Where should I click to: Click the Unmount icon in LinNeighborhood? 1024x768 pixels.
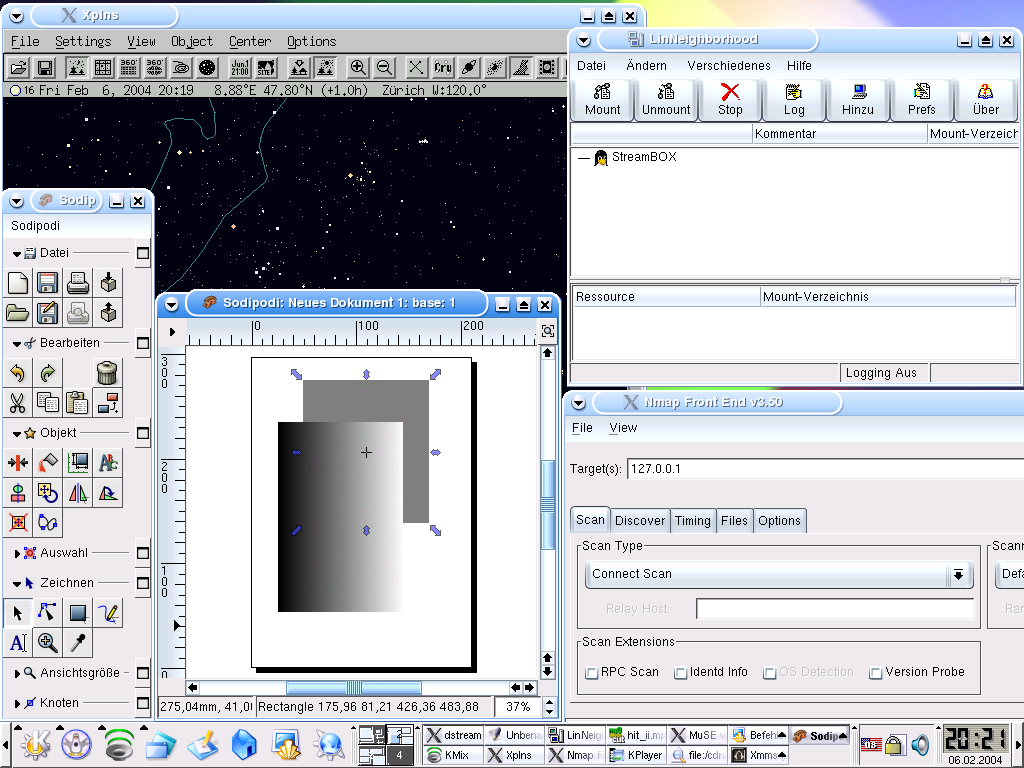(x=666, y=100)
